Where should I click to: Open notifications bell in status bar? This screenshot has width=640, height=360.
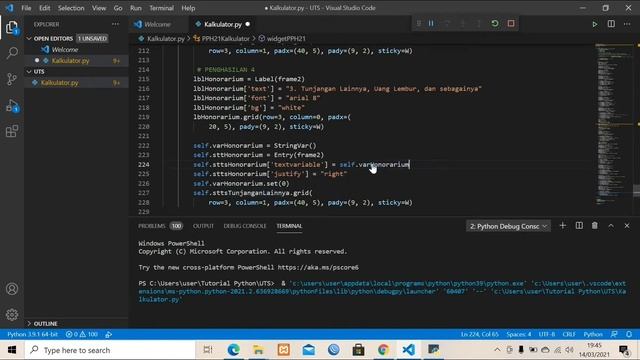pos(629,334)
